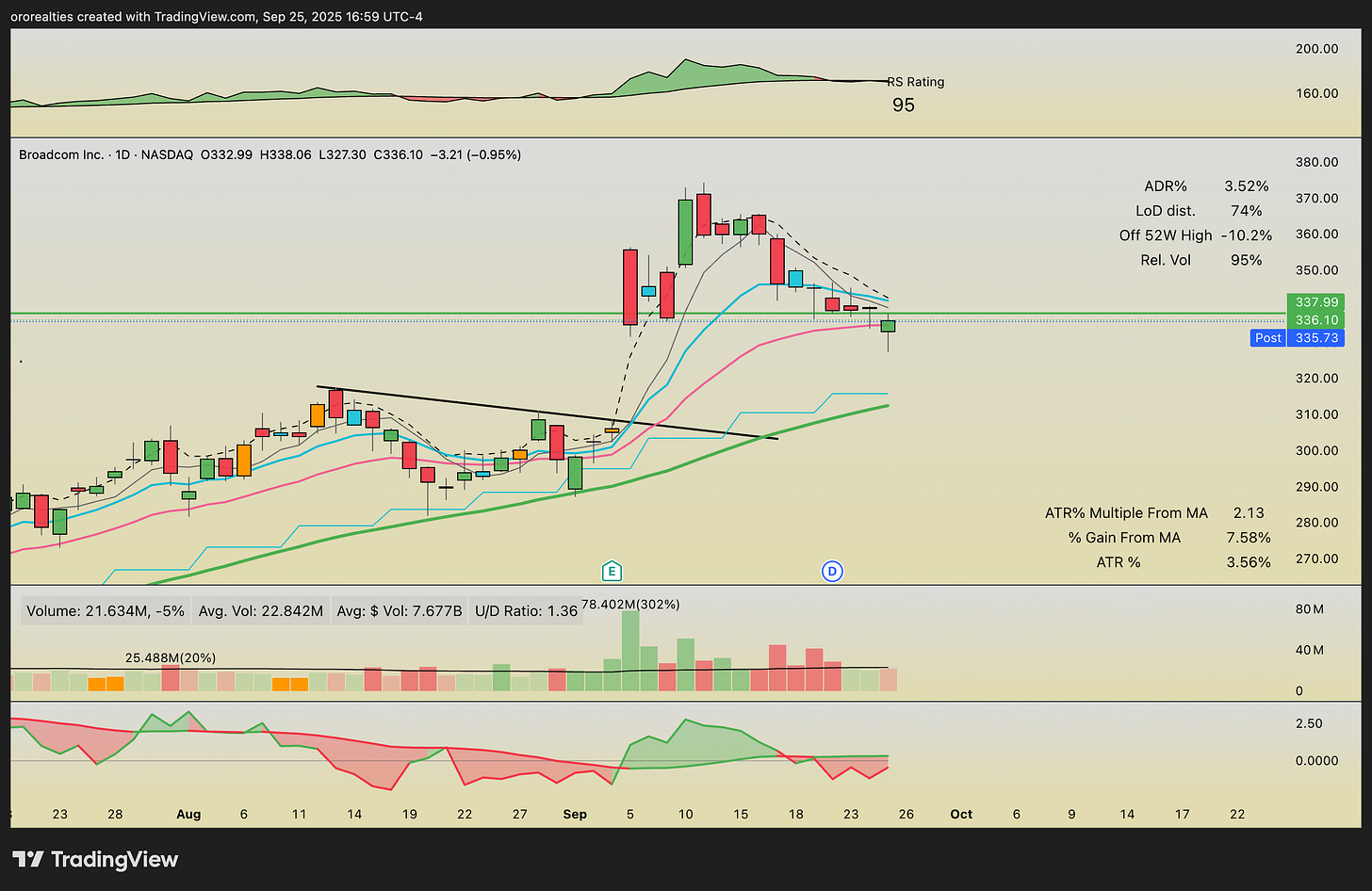Click the 0.0000 oscillator axis label
Viewport: 1372px width, 891px height.
1316,760
